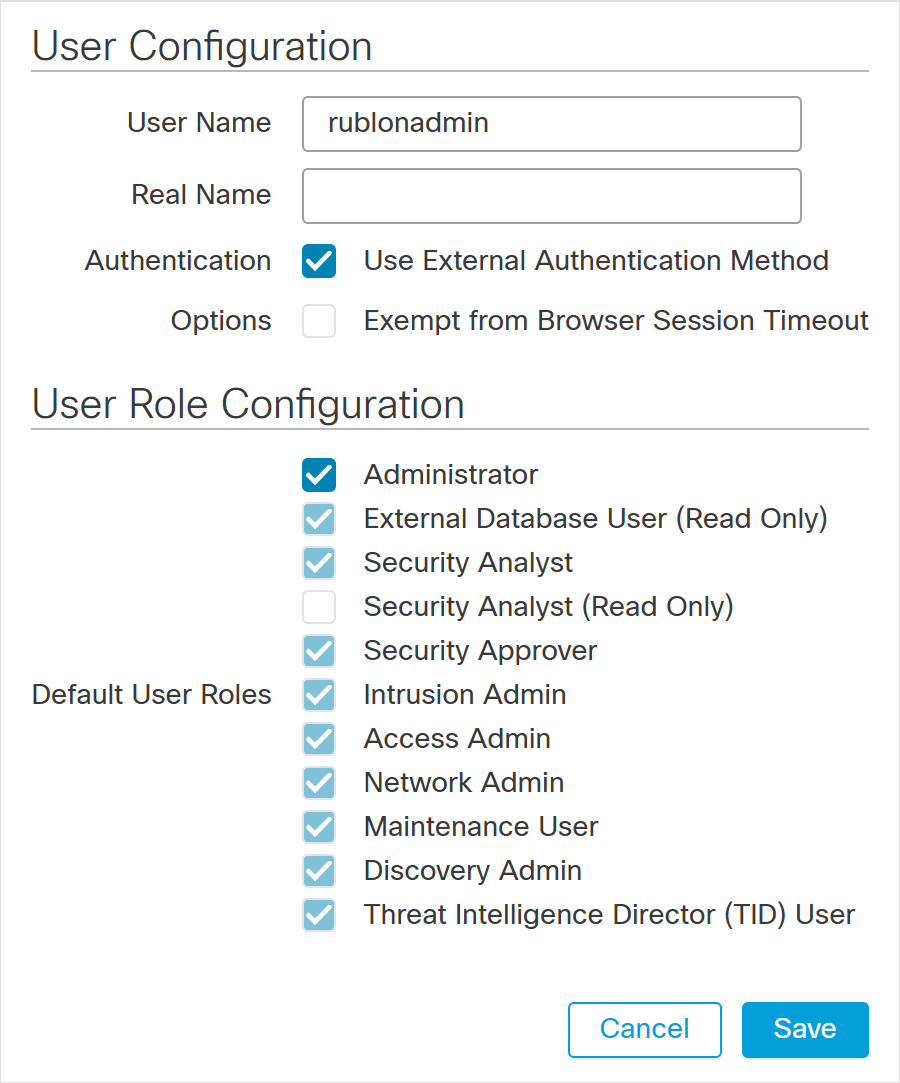The height and width of the screenshot is (1083, 900).
Task: Toggle Threat Intelligence Director (TID) User checkbox
Action: (319, 915)
